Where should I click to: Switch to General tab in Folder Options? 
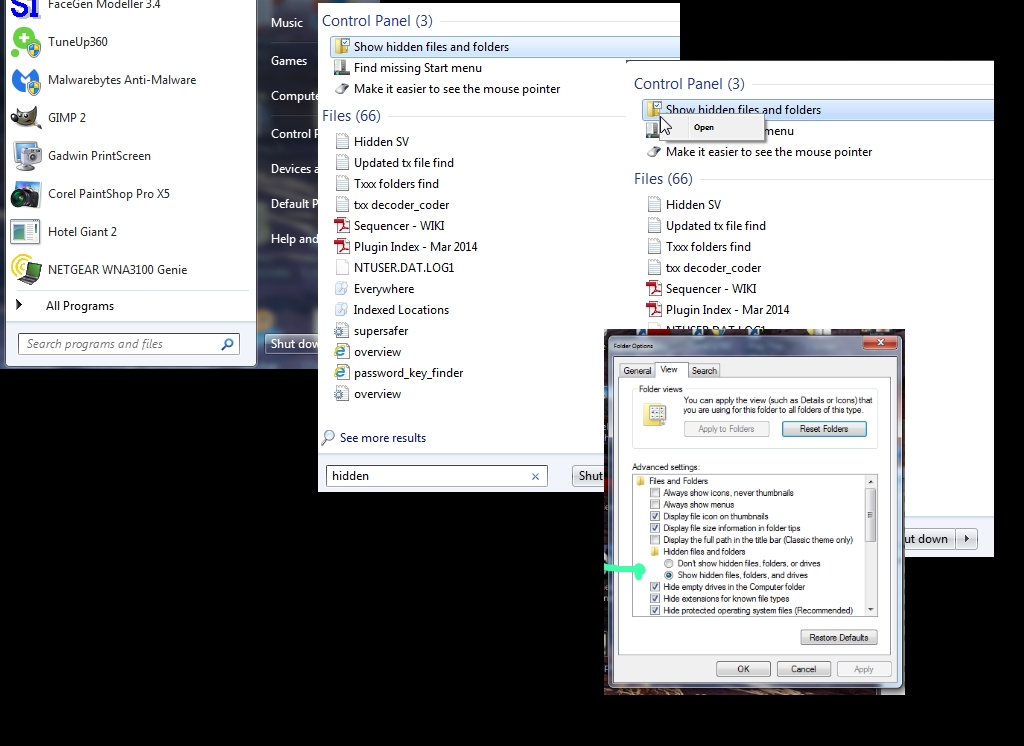point(637,370)
